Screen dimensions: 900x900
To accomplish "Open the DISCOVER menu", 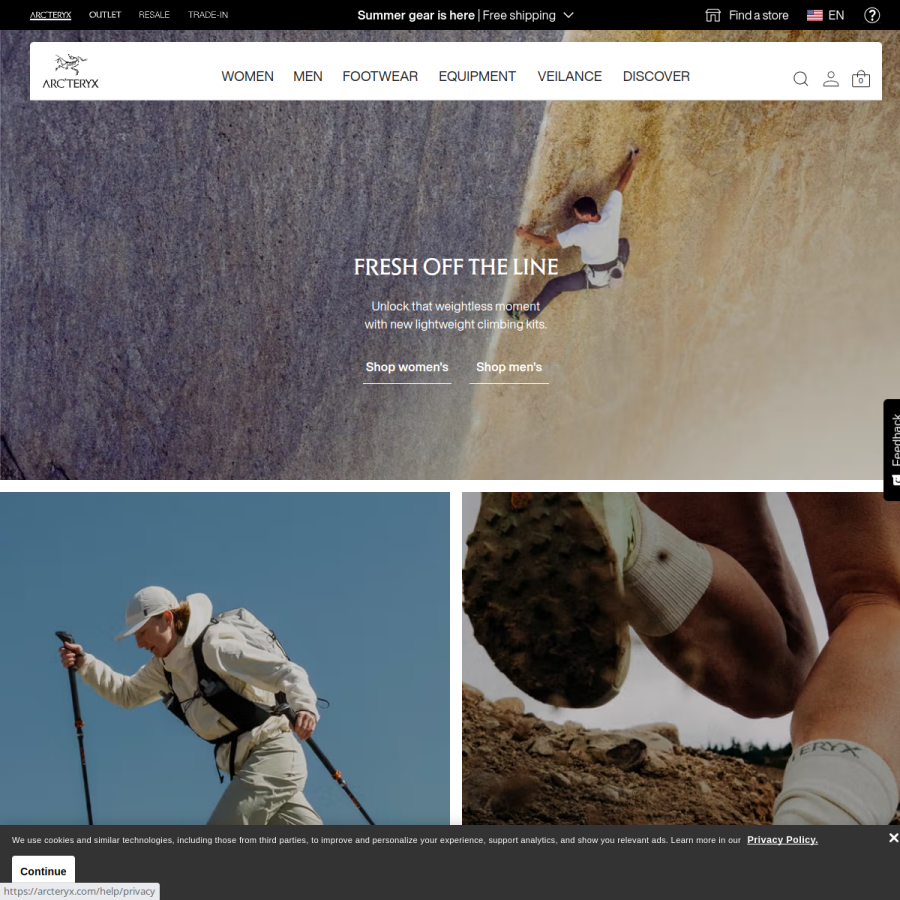I will tap(656, 76).
